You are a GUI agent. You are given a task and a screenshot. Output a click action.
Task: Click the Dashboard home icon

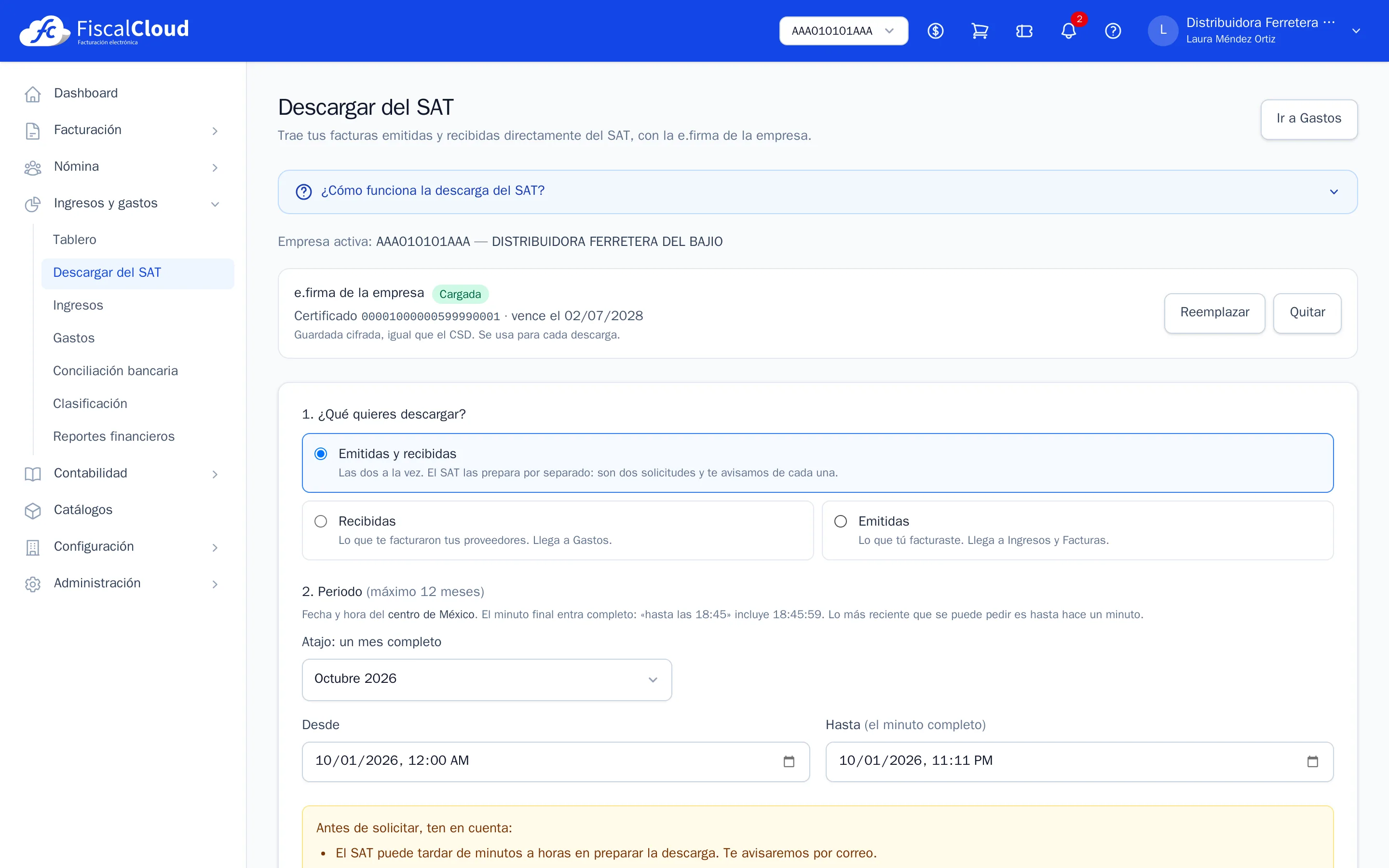tap(33, 94)
